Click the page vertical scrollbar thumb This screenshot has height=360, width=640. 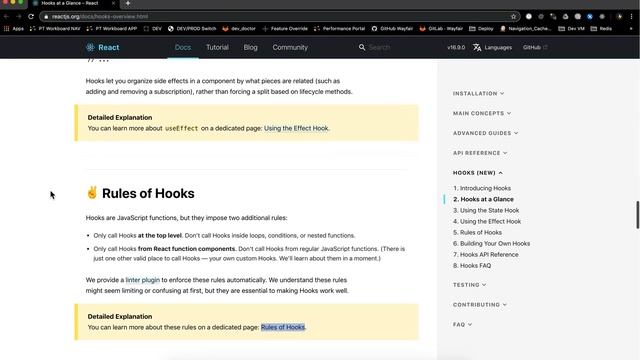tap(638, 215)
